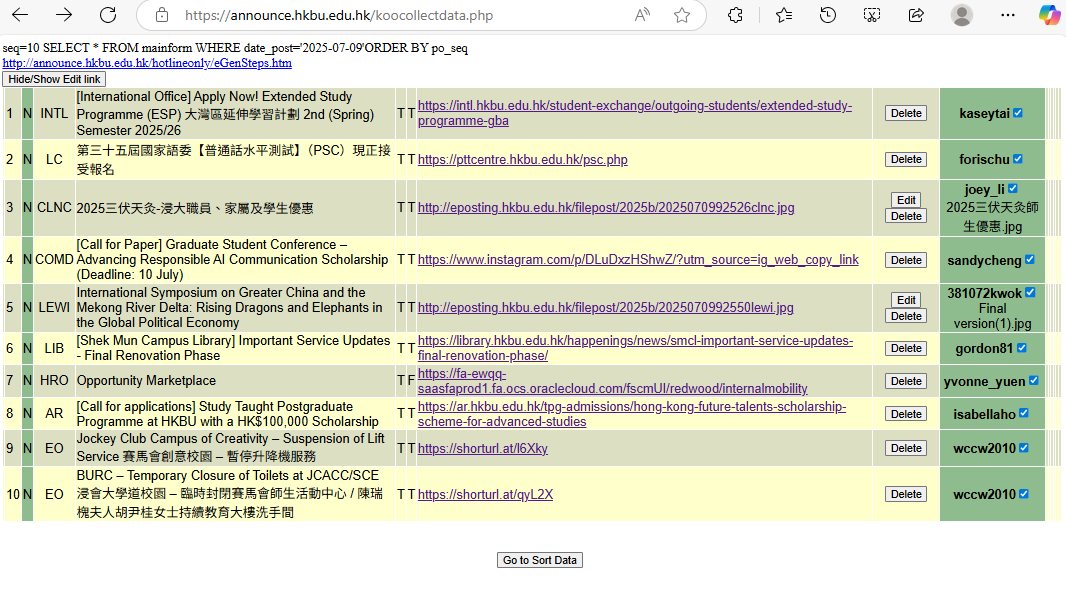Viewport: 1066px width, 604px height.
Task: Open pttcentre psc.php link
Action: pos(522,159)
